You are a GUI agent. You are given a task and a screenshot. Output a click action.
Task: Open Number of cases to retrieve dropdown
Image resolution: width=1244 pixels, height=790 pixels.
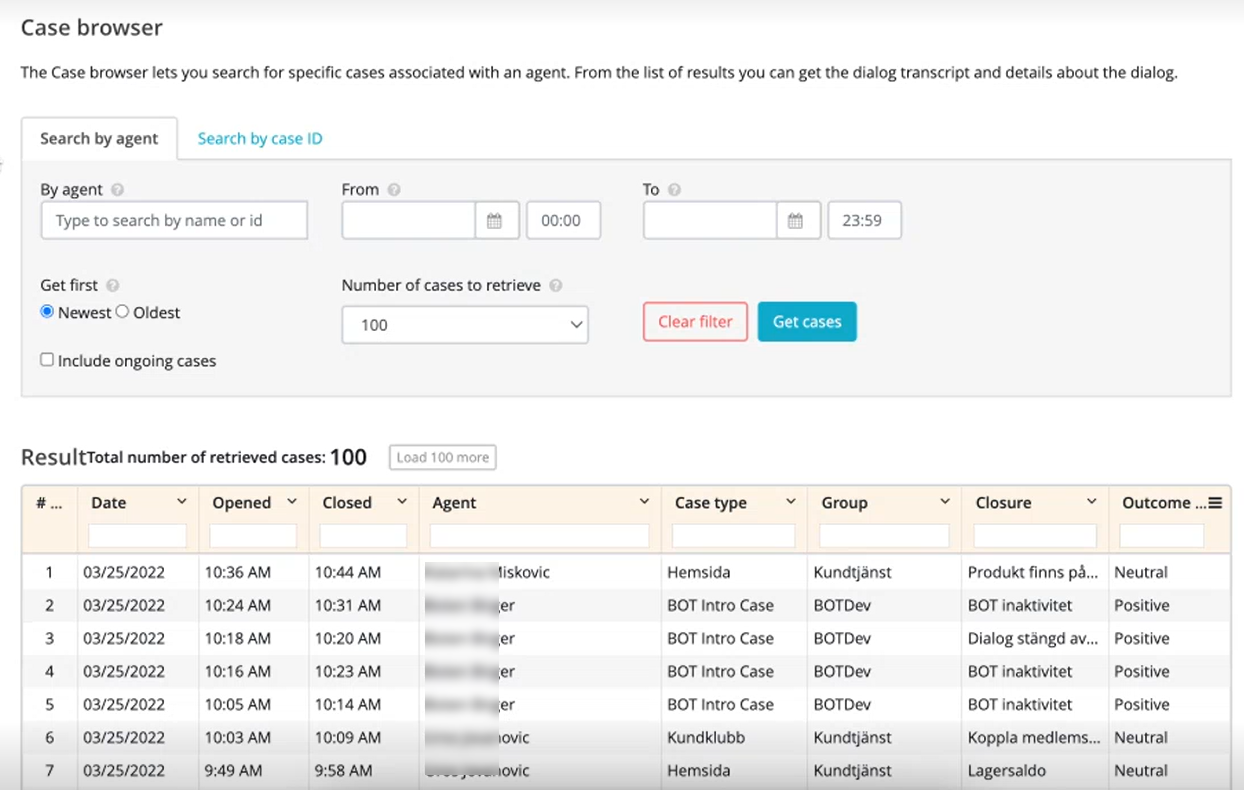[465, 325]
